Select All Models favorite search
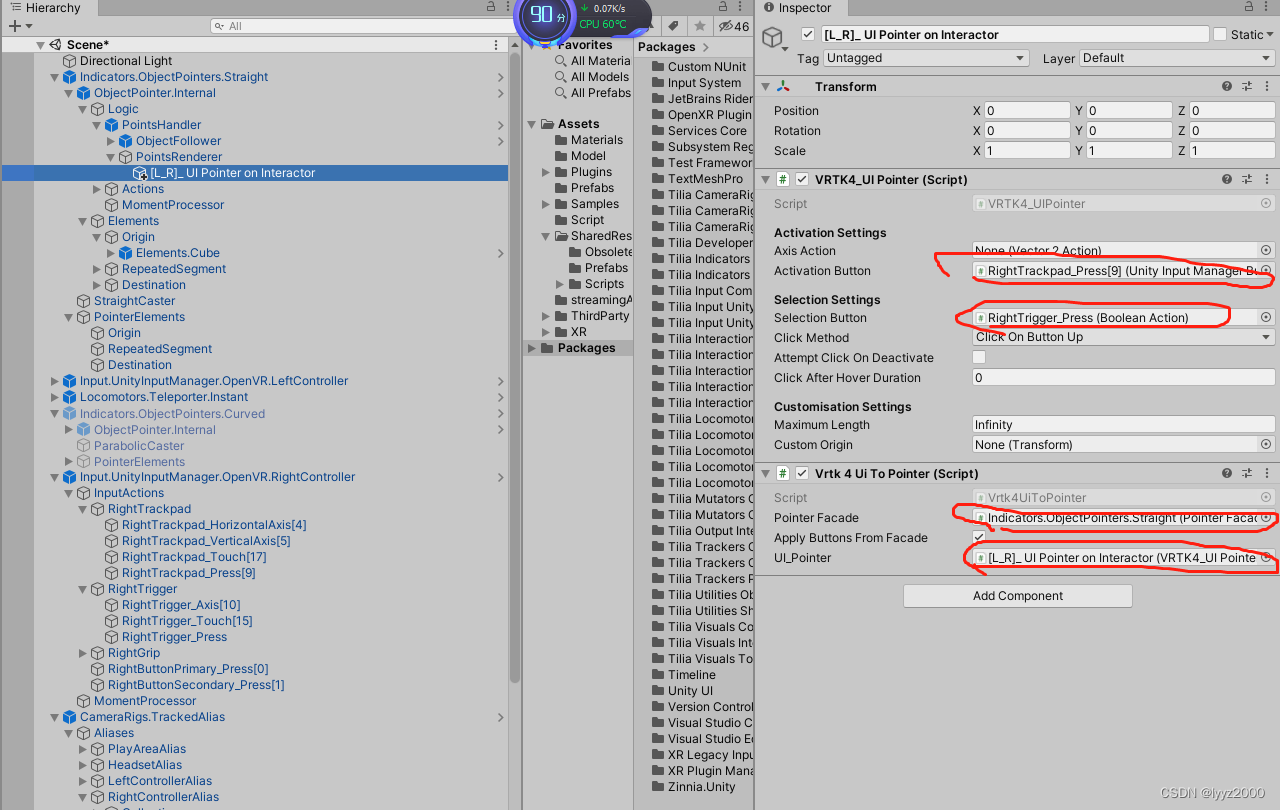The width and height of the screenshot is (1280, 810). point(600,77)
